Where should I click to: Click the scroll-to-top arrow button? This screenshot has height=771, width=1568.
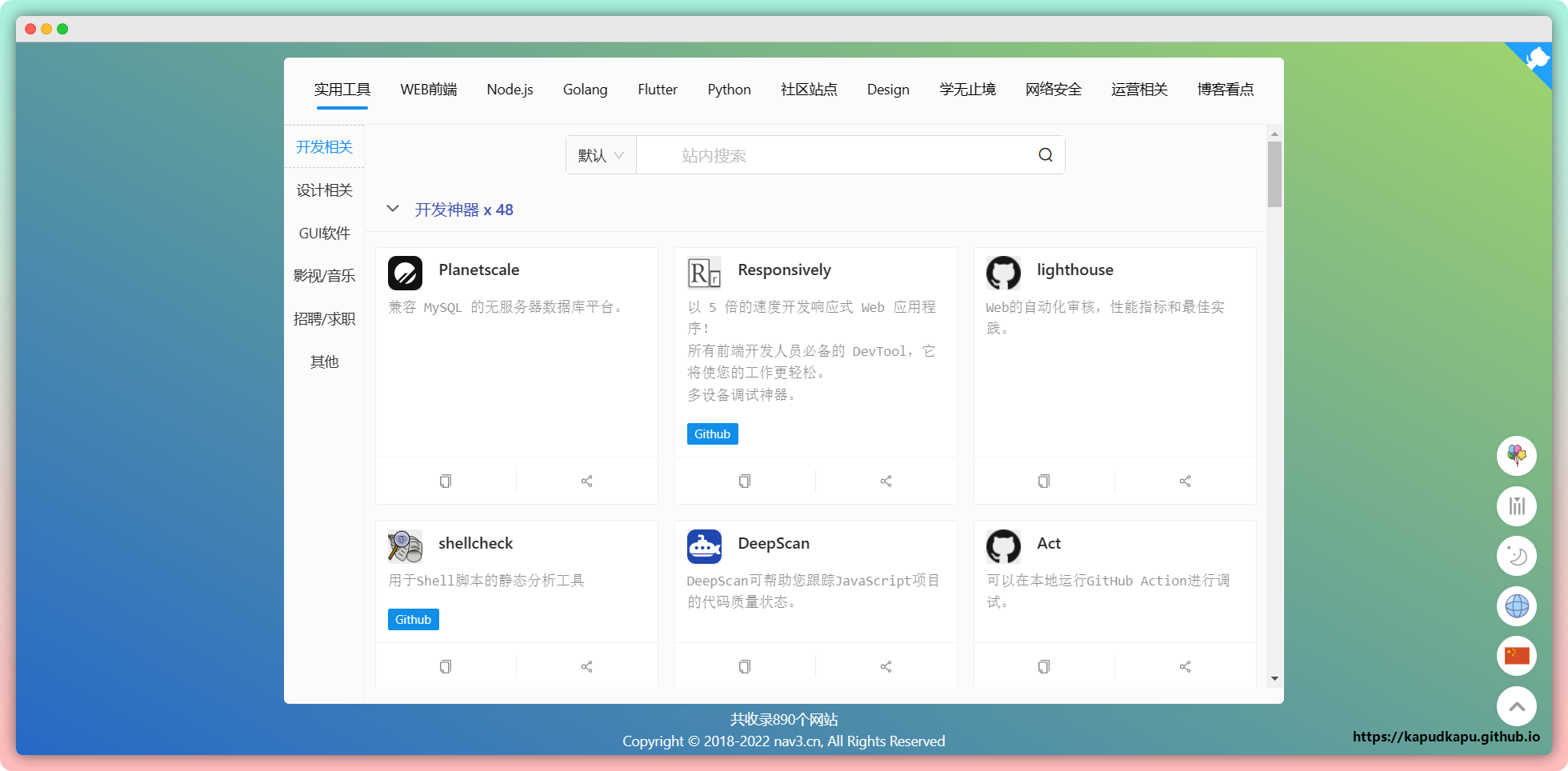click(x=1516, y=706)
